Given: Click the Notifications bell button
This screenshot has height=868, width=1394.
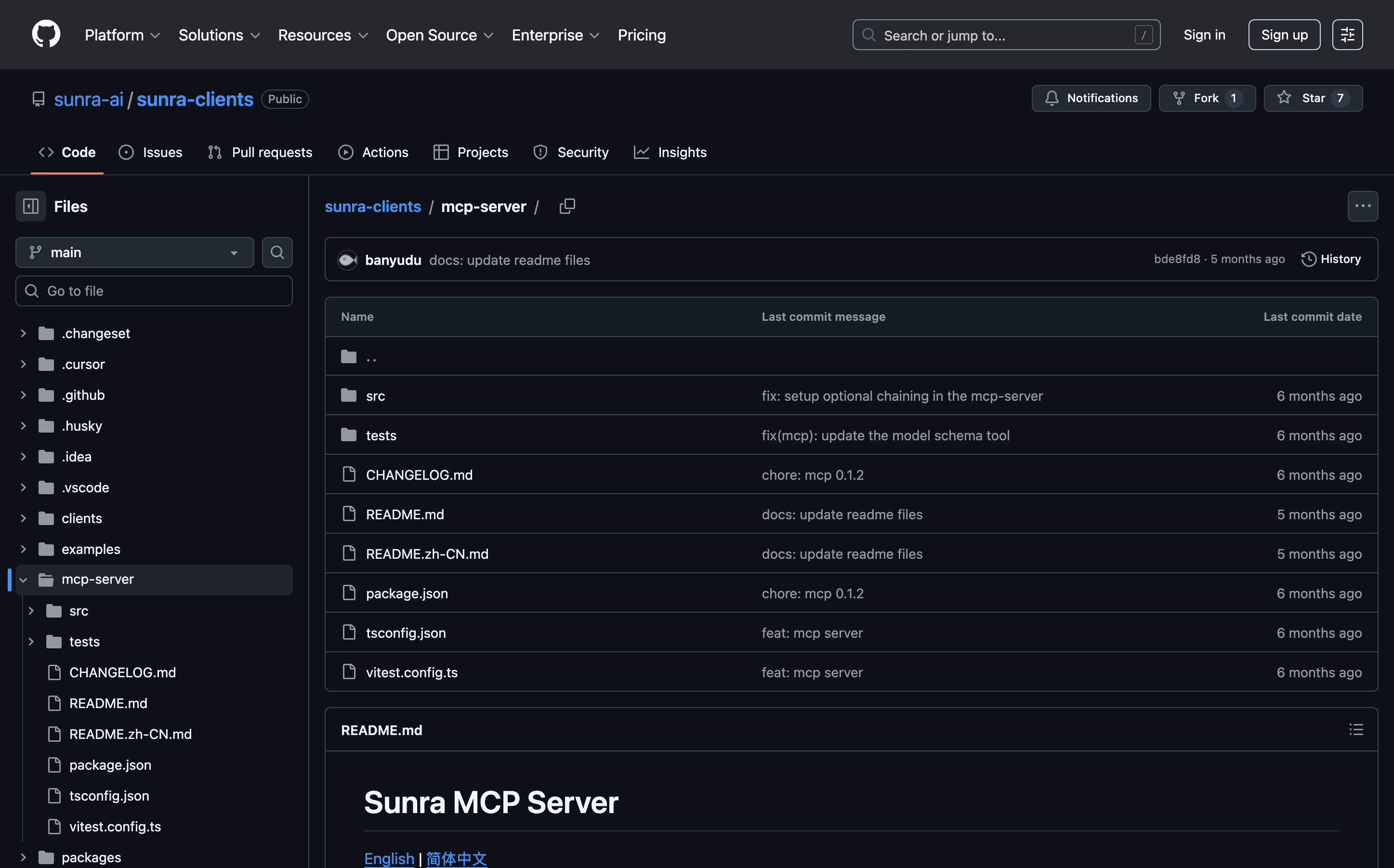Looking at the screenshot, I should [1091, 98].
